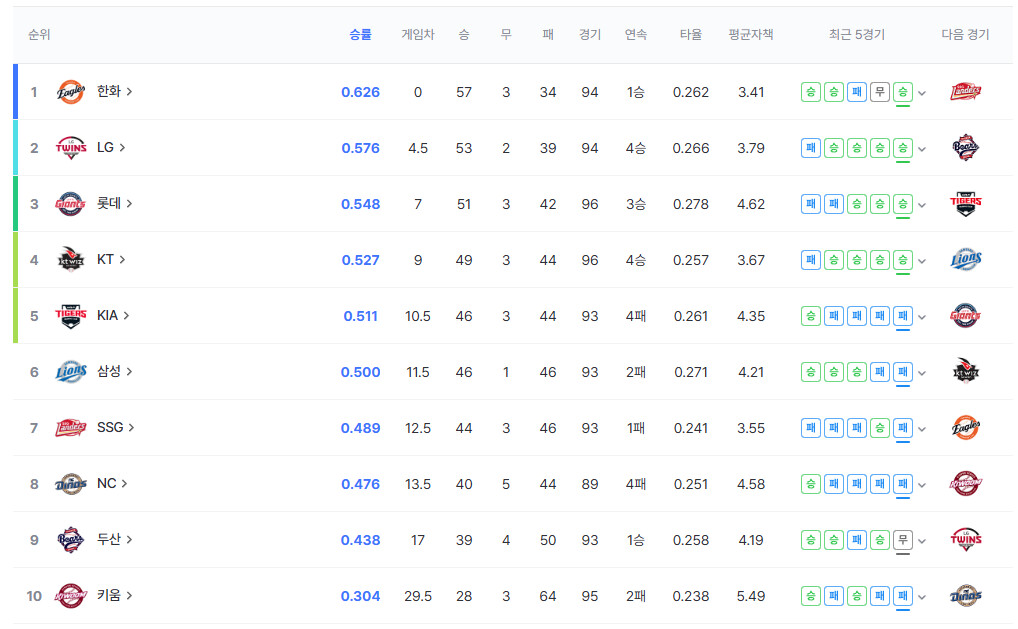
Task: Click 키움's ERA value 5.49
Action: 751,596
